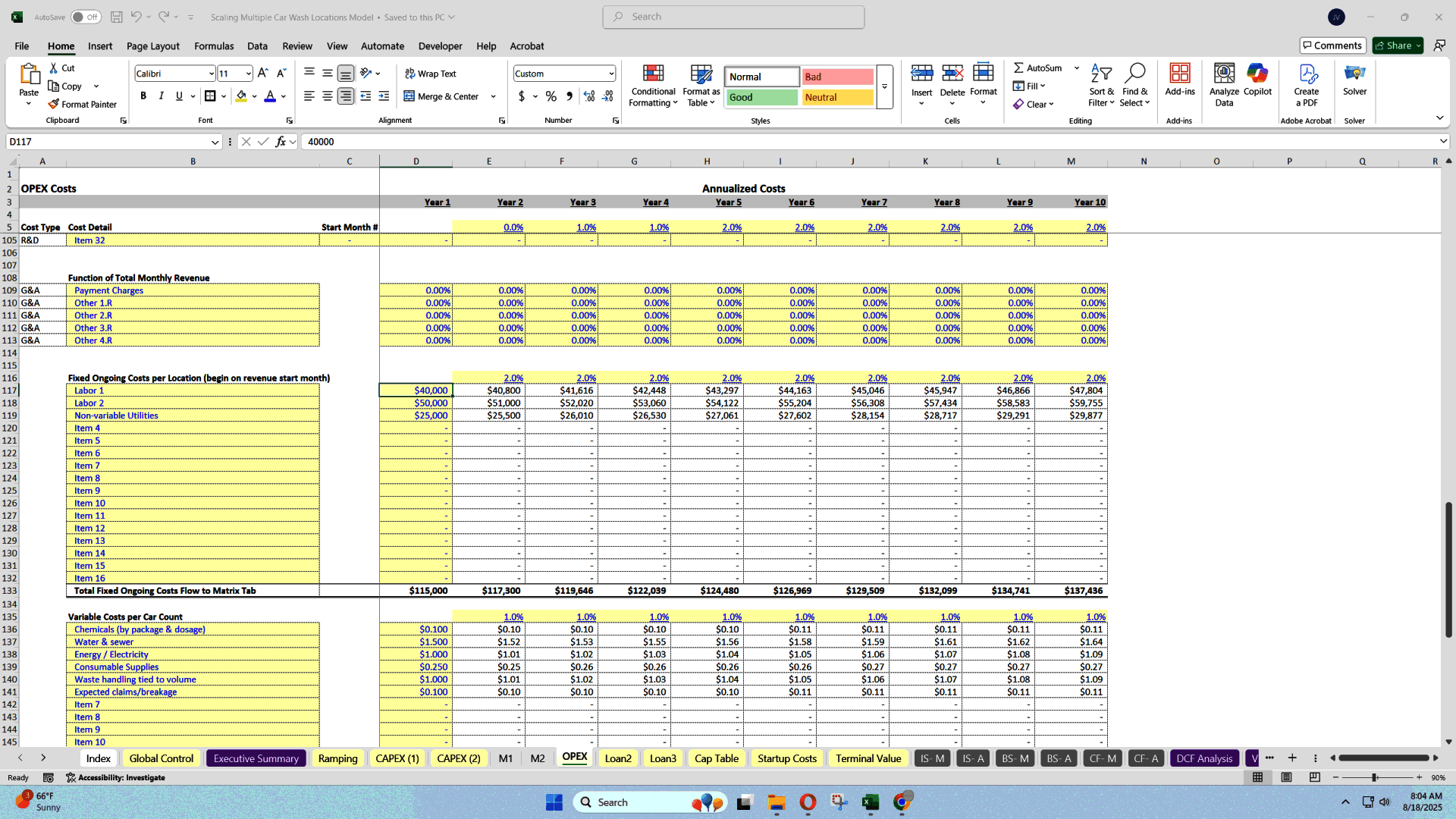Screen dimensions: 1456x819
Task: Toggle the AutoSave switch
Action: pos(86,17)
